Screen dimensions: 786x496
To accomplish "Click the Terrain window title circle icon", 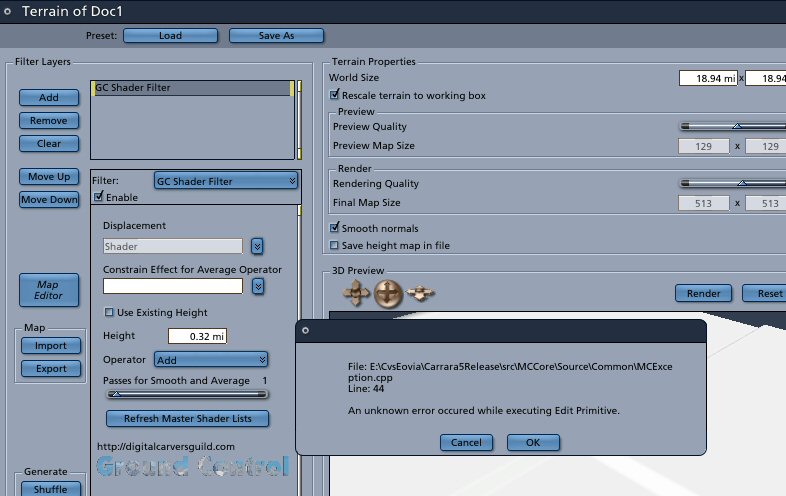I will [x=7, y=11].
